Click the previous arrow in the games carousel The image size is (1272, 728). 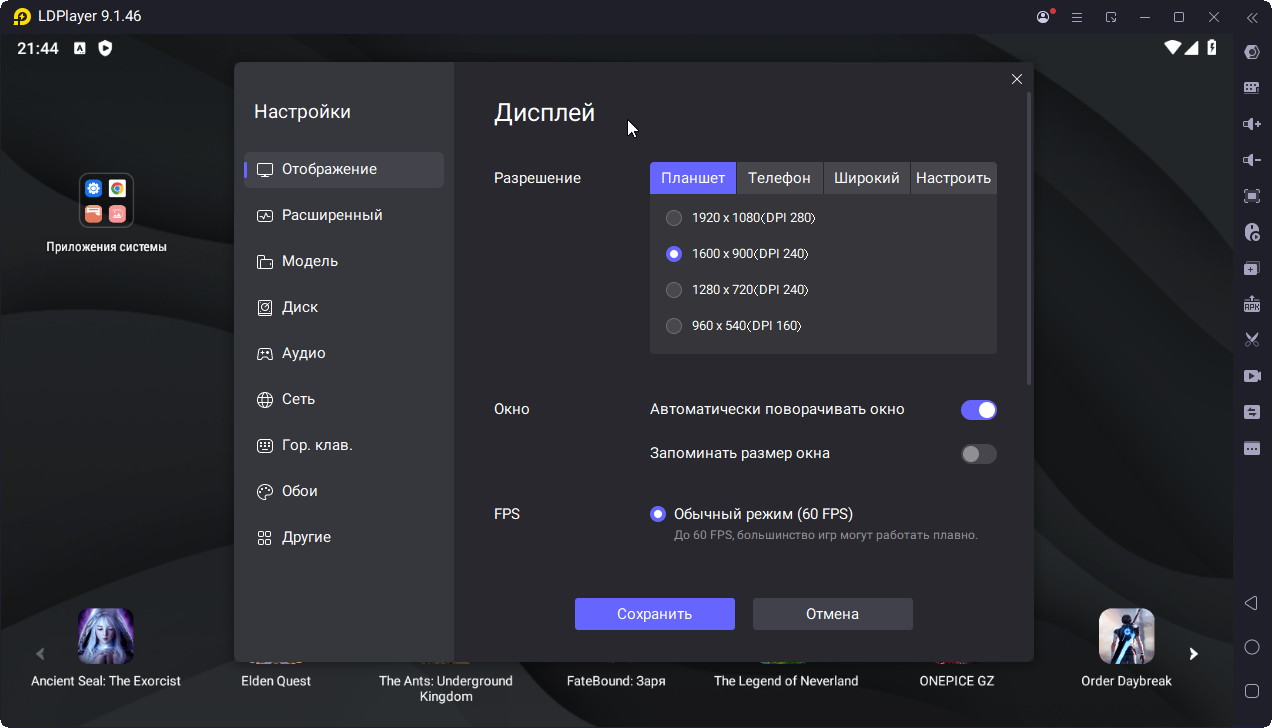click(x=40, y=654)
